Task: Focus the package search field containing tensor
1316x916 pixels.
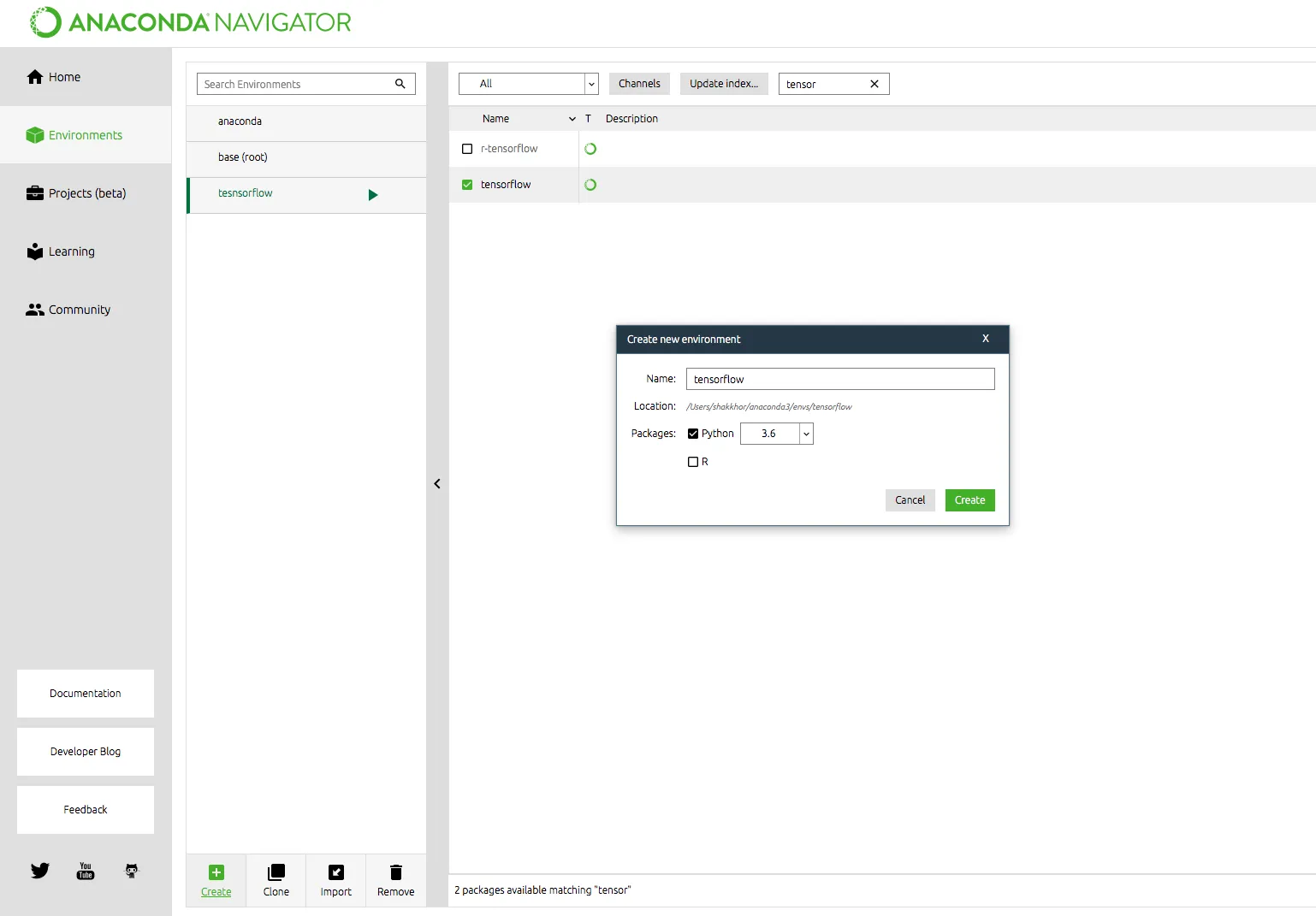Action: click(834, 84)
